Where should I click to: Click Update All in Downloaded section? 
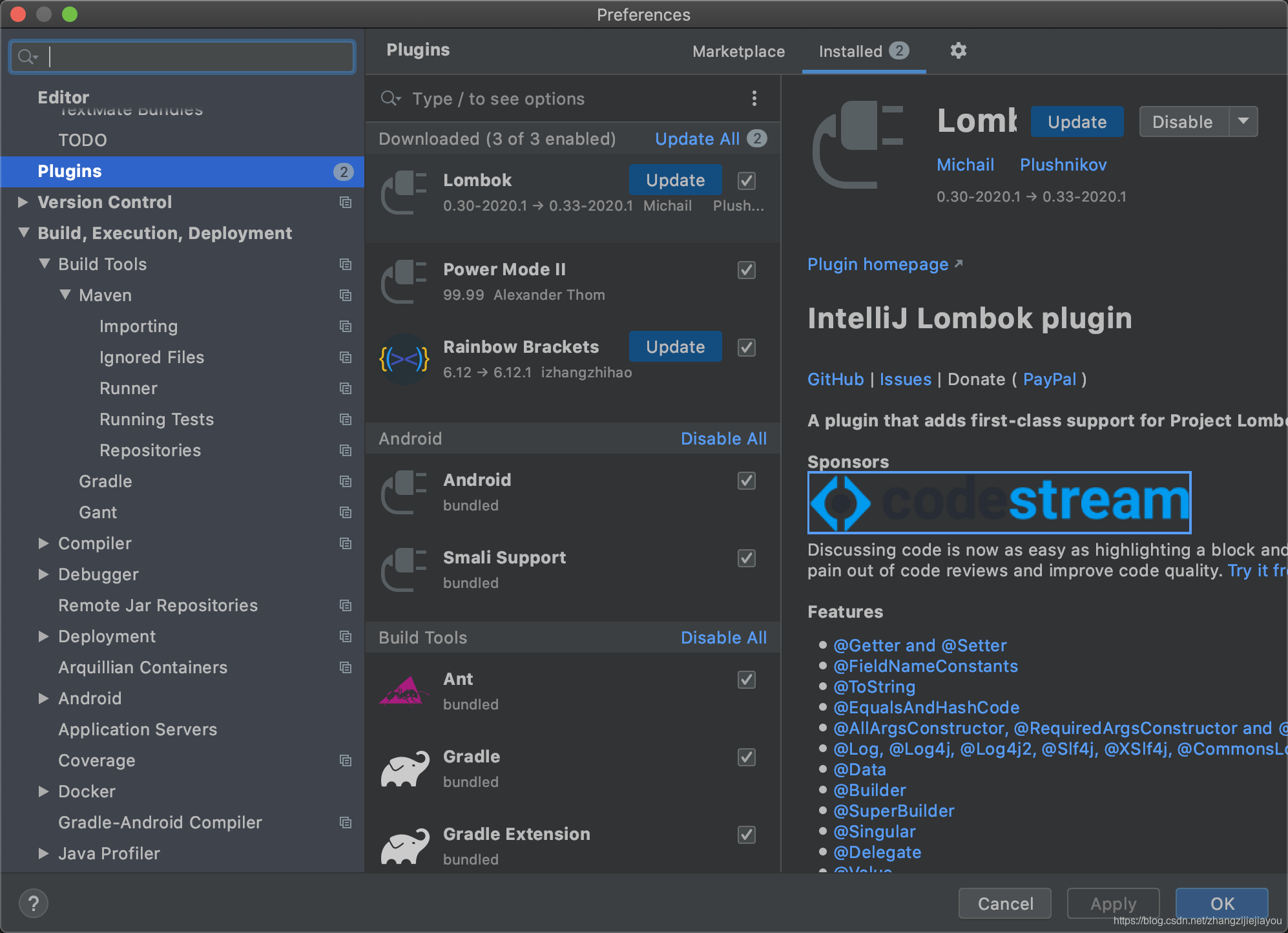tap(697, 139)
